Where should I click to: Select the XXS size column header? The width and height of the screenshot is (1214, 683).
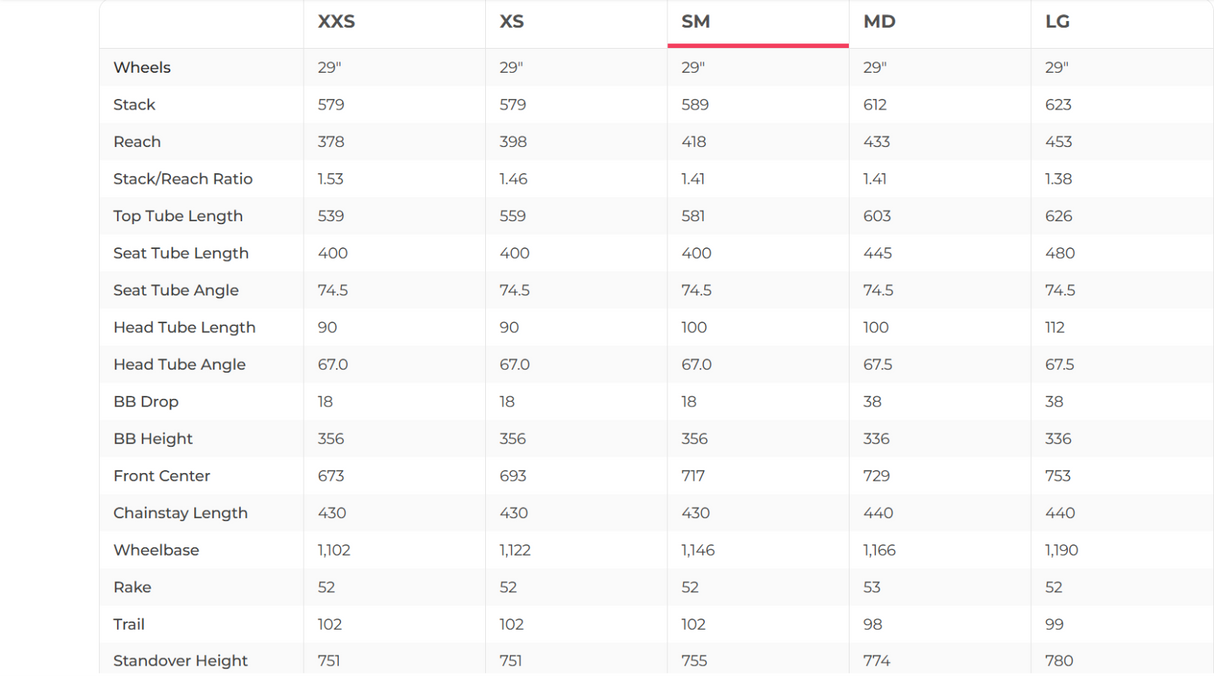336,22
